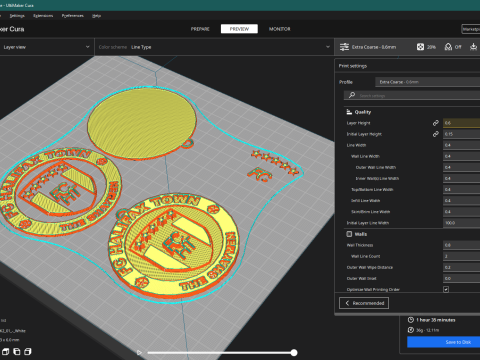
Task: Edit the Outer Wall Inset field
Action: click(x=462, y=278)
